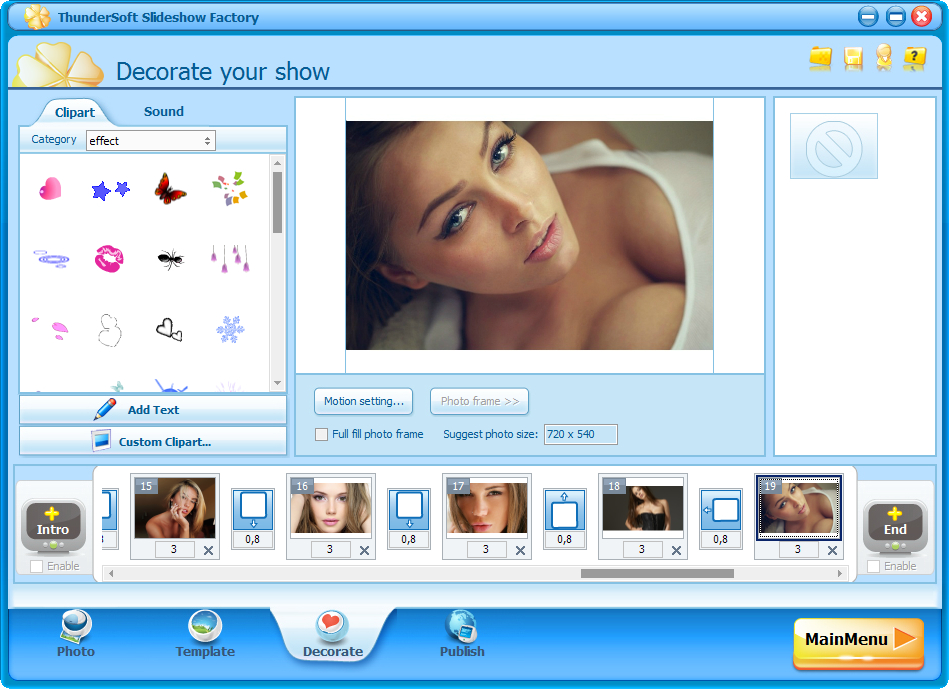
Task: Open the Motion setting dialog
Action: tap(363, 401)
